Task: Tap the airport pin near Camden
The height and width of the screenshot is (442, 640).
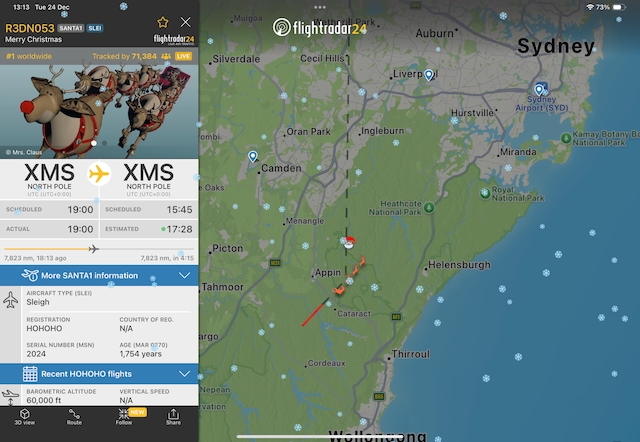Action: (x=253, y=156)
